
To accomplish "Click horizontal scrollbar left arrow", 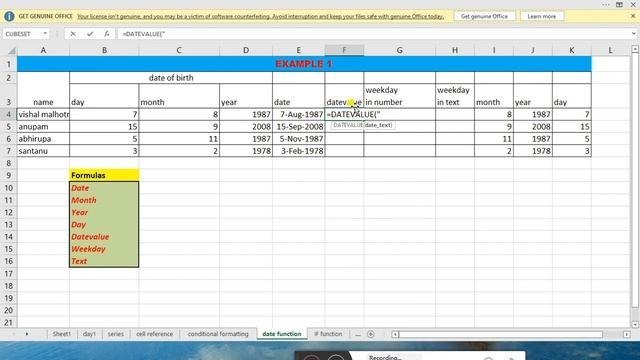I will coord(395,334).
